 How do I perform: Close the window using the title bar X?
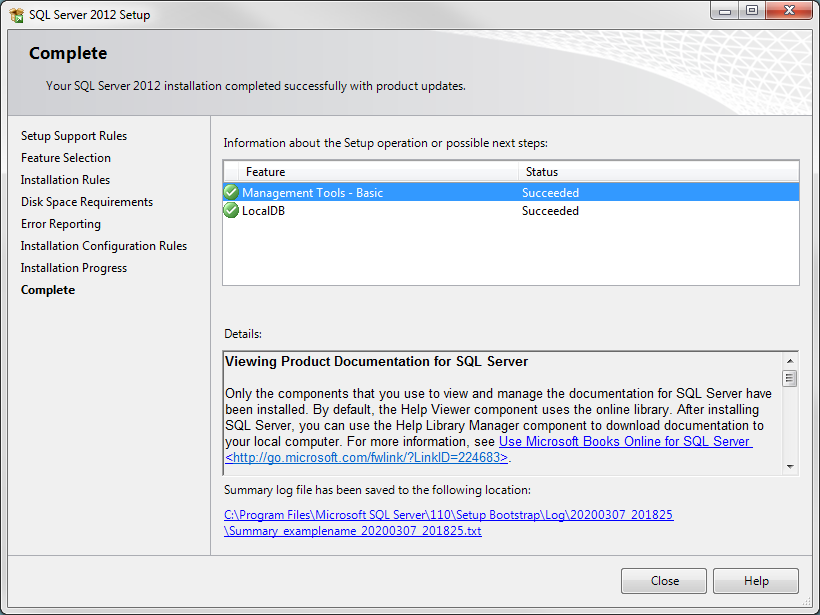click(x=789, y=11)
